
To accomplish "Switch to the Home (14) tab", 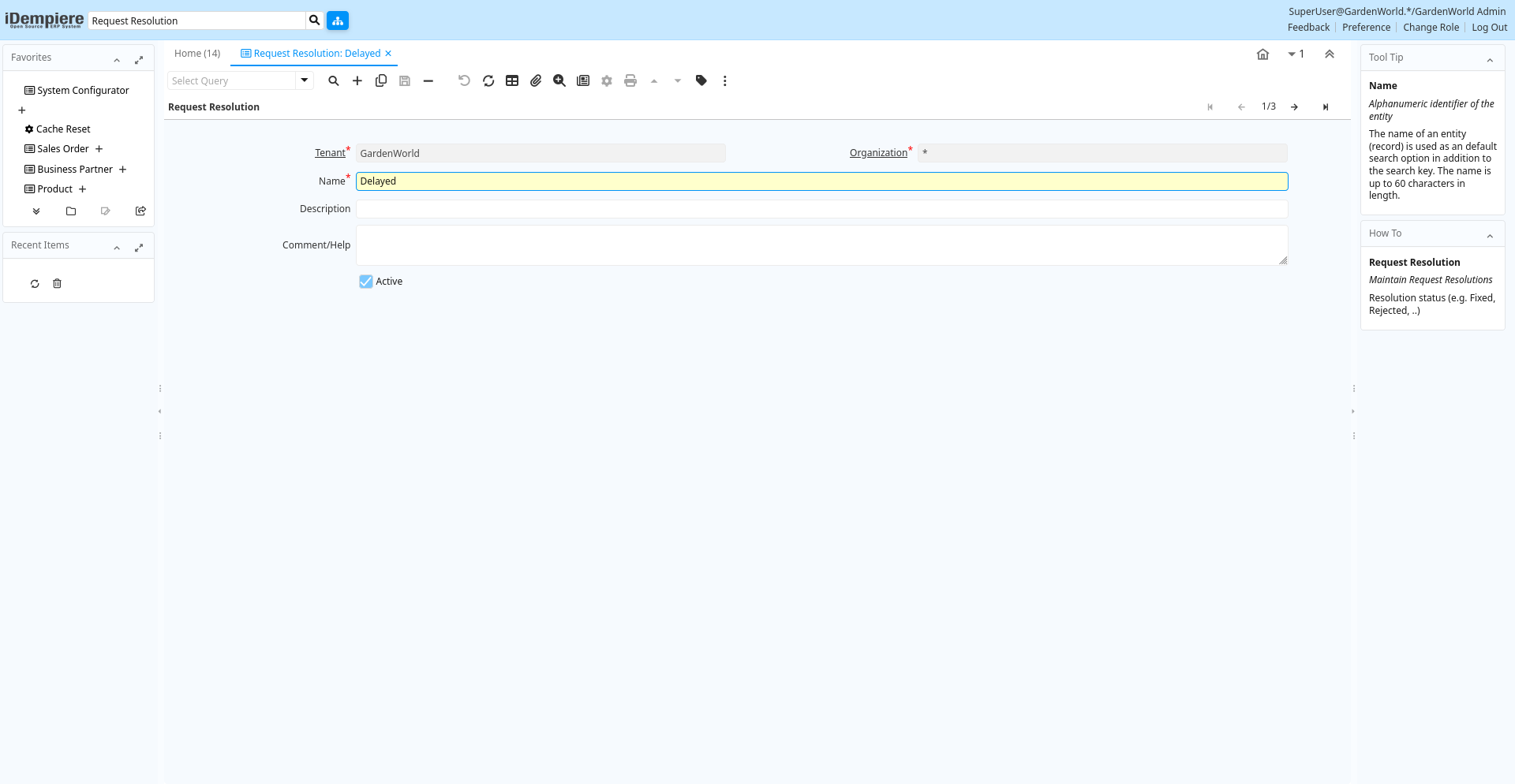I will tap(197, 54).
